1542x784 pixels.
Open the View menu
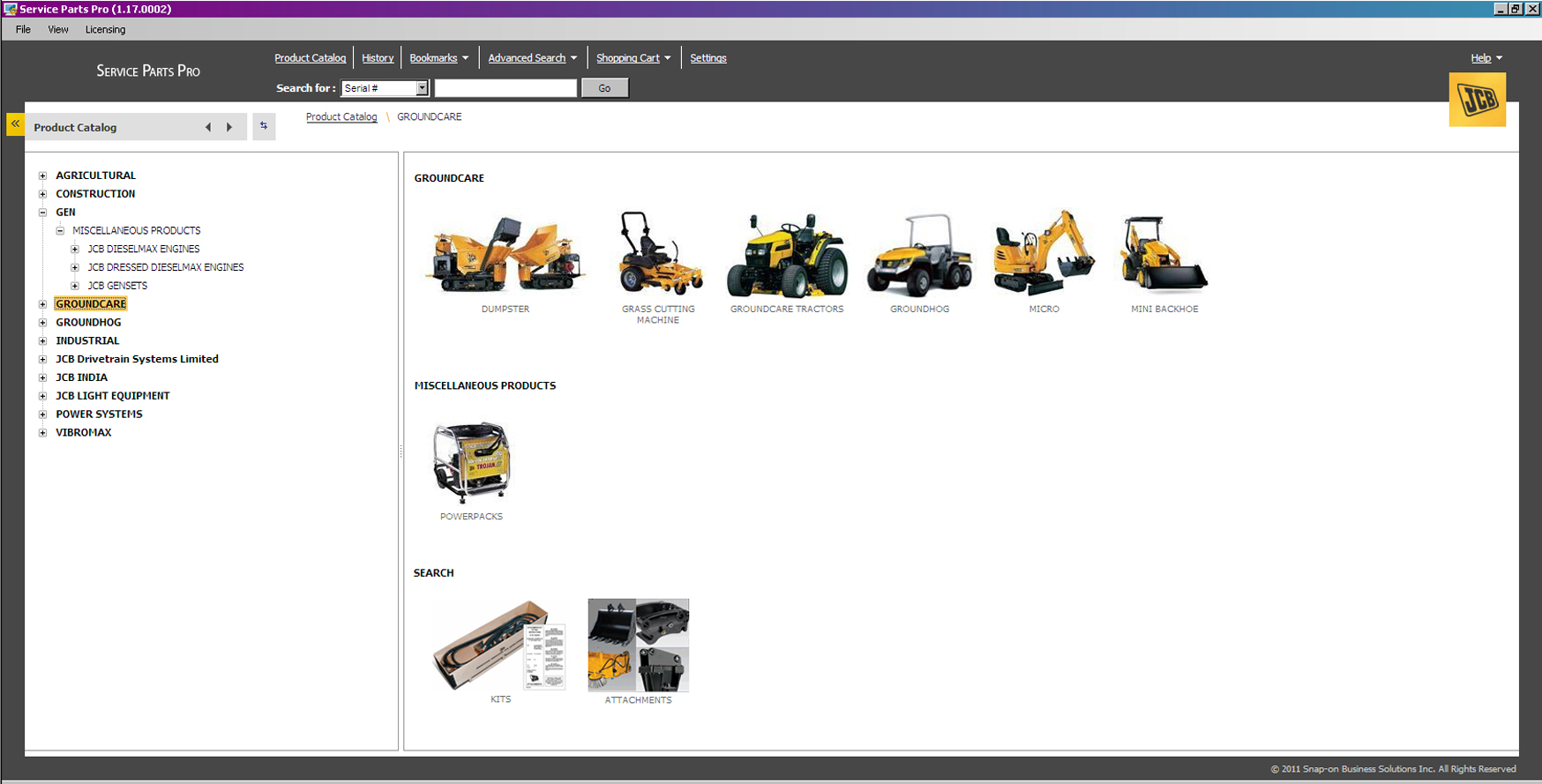(58, 29)
